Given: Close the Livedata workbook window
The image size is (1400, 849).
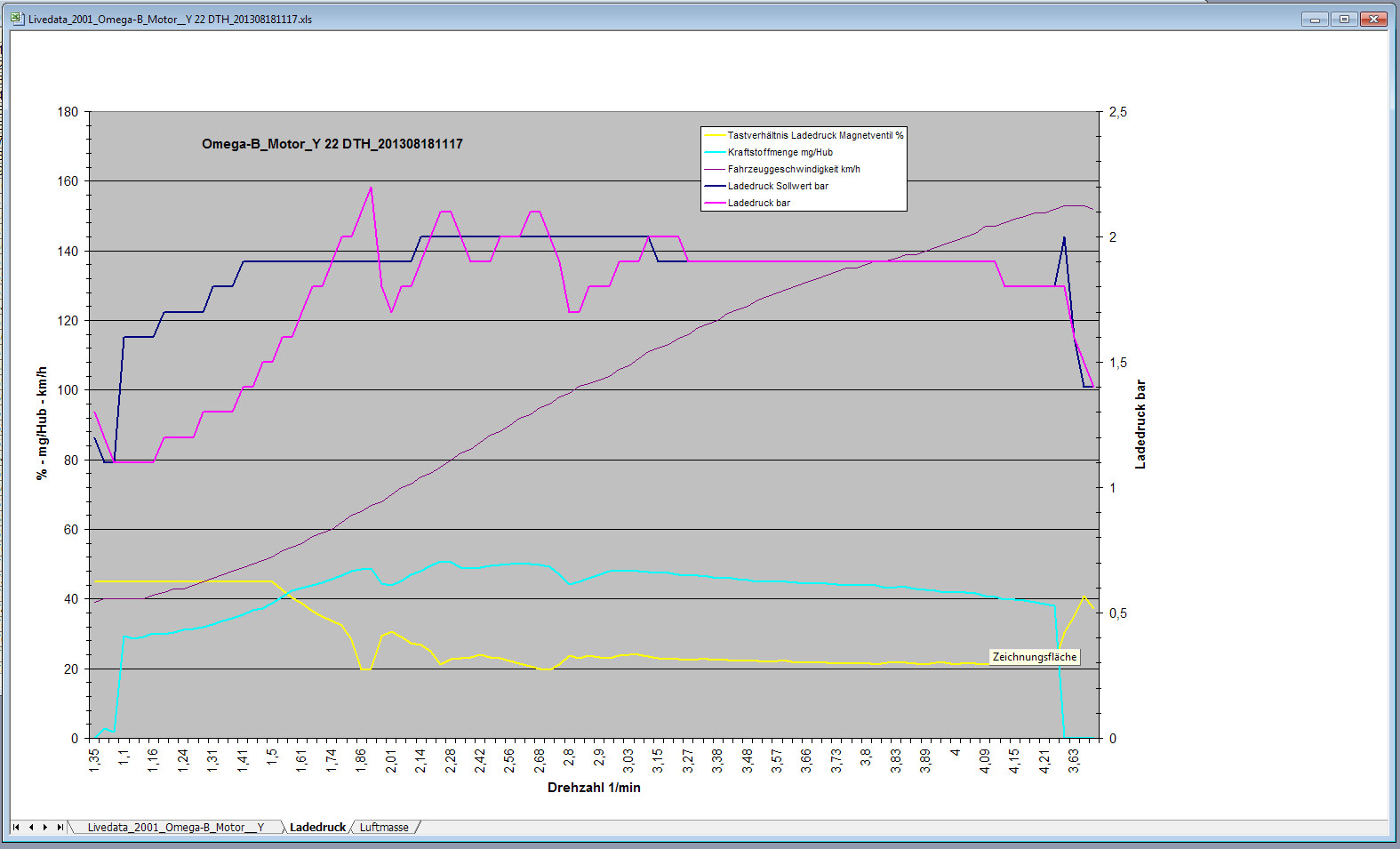Looking at the screenshot, I should click(x=1374, y=19).
